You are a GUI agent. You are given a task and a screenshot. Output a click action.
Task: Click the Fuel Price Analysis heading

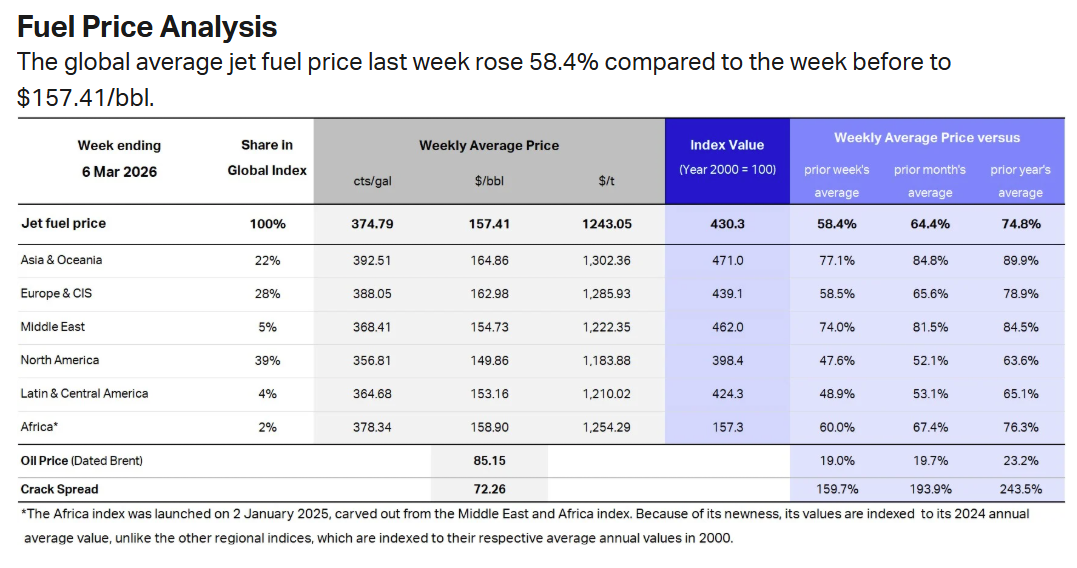147,27
